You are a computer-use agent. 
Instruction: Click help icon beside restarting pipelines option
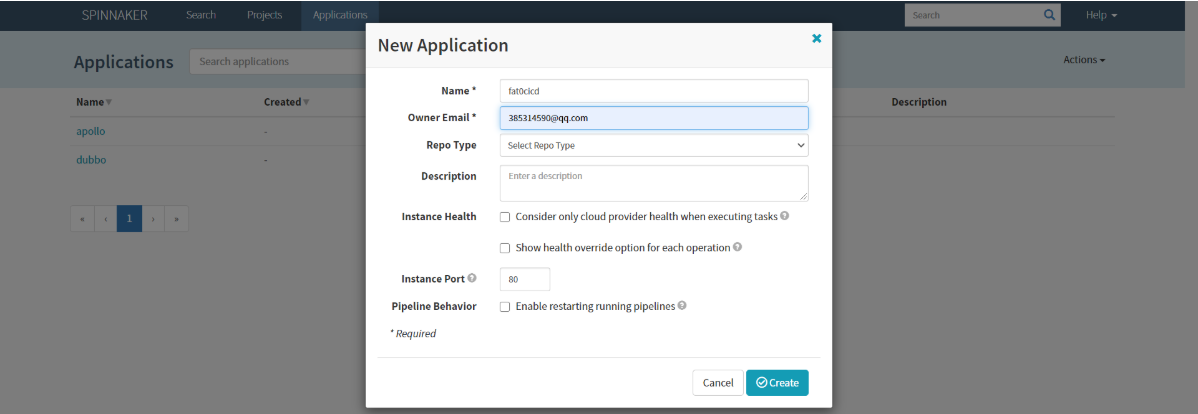pos(682,306)
